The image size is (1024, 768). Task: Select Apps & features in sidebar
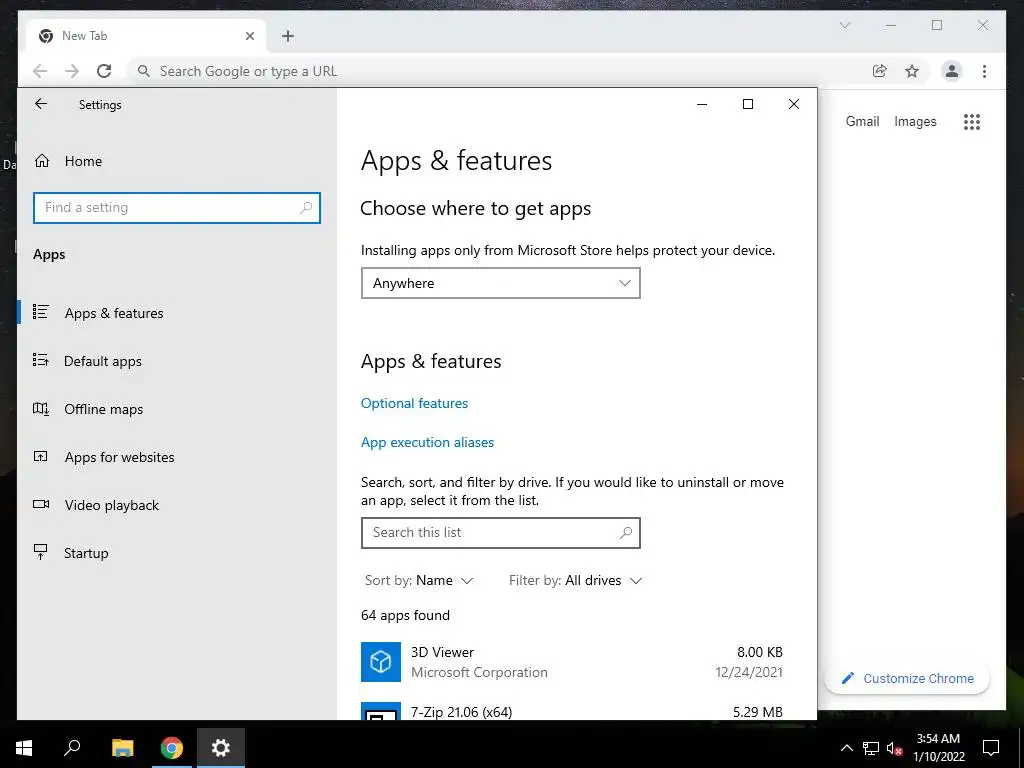pyautogui.click(x=114, y=313)
